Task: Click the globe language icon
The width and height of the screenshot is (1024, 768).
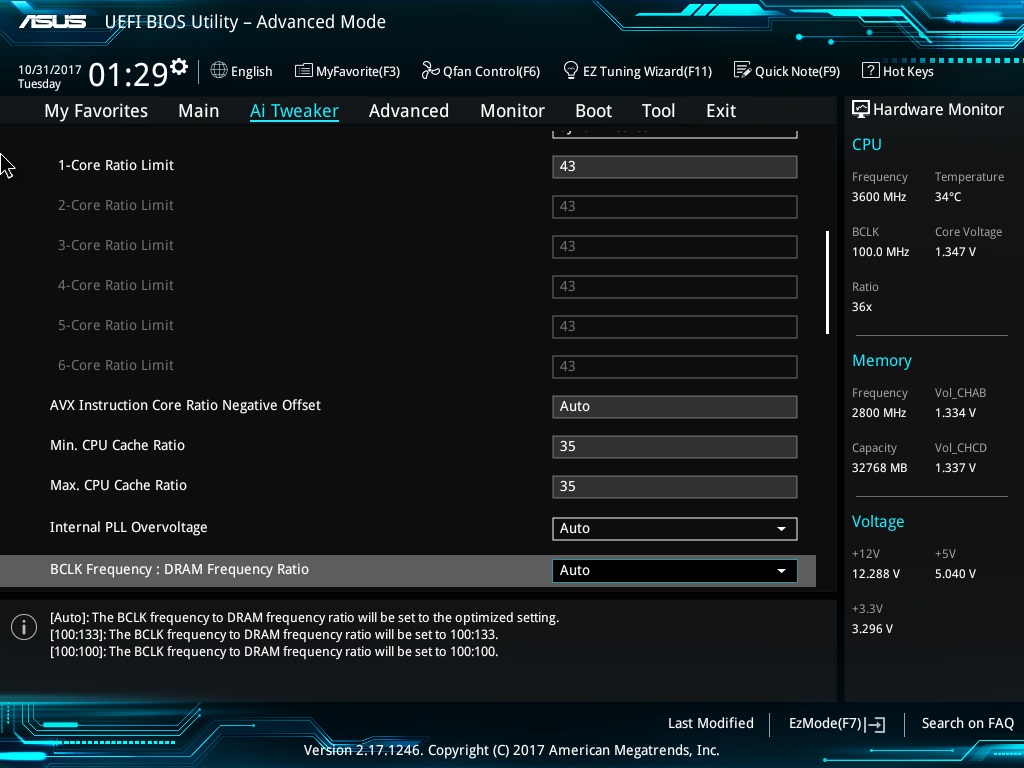Action: pyautogui.click(x=219, y=71)
